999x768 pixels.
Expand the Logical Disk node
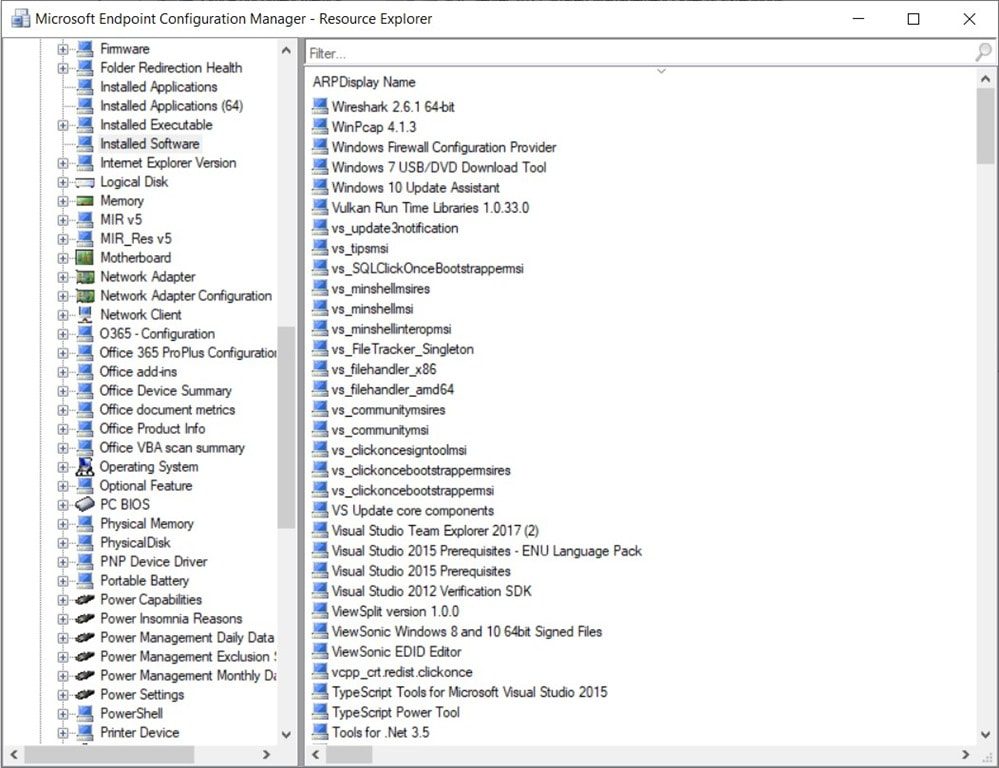(63, 182)
